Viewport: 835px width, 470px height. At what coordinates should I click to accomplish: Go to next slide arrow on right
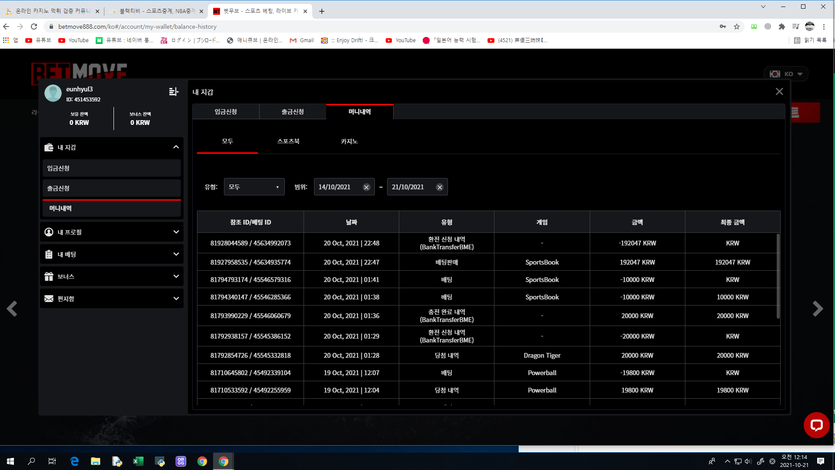pos(817,309)
